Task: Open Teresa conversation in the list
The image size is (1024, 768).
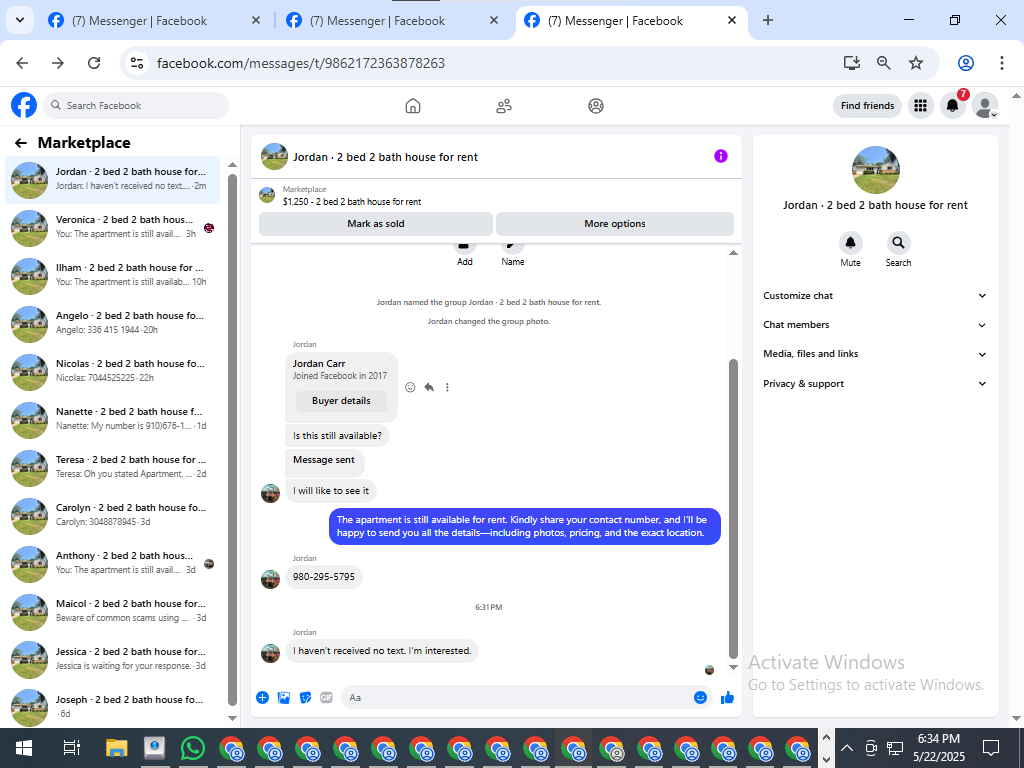Action: pos(112,468)
